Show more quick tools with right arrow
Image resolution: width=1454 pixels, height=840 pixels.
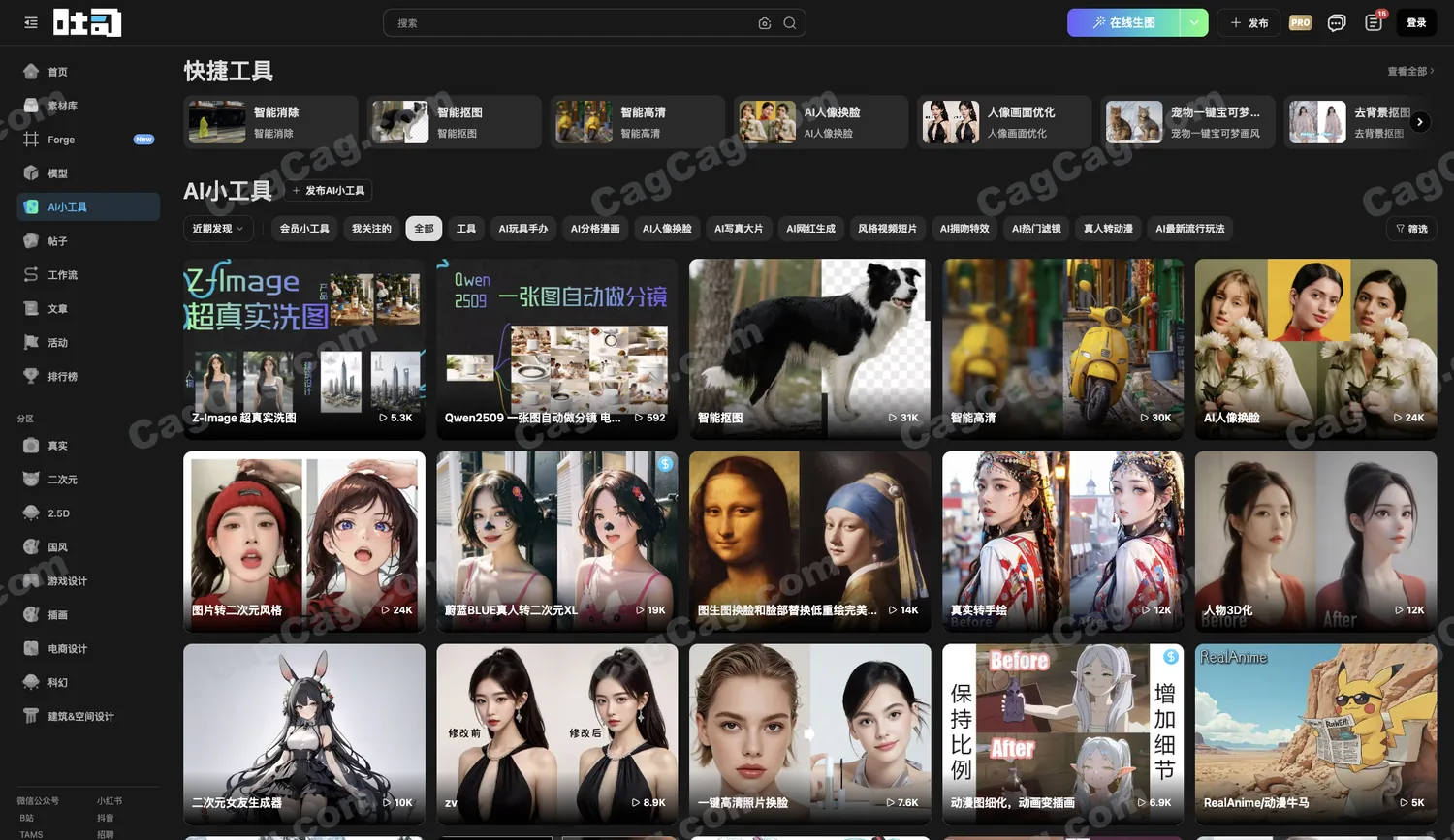click(1420, 122)
